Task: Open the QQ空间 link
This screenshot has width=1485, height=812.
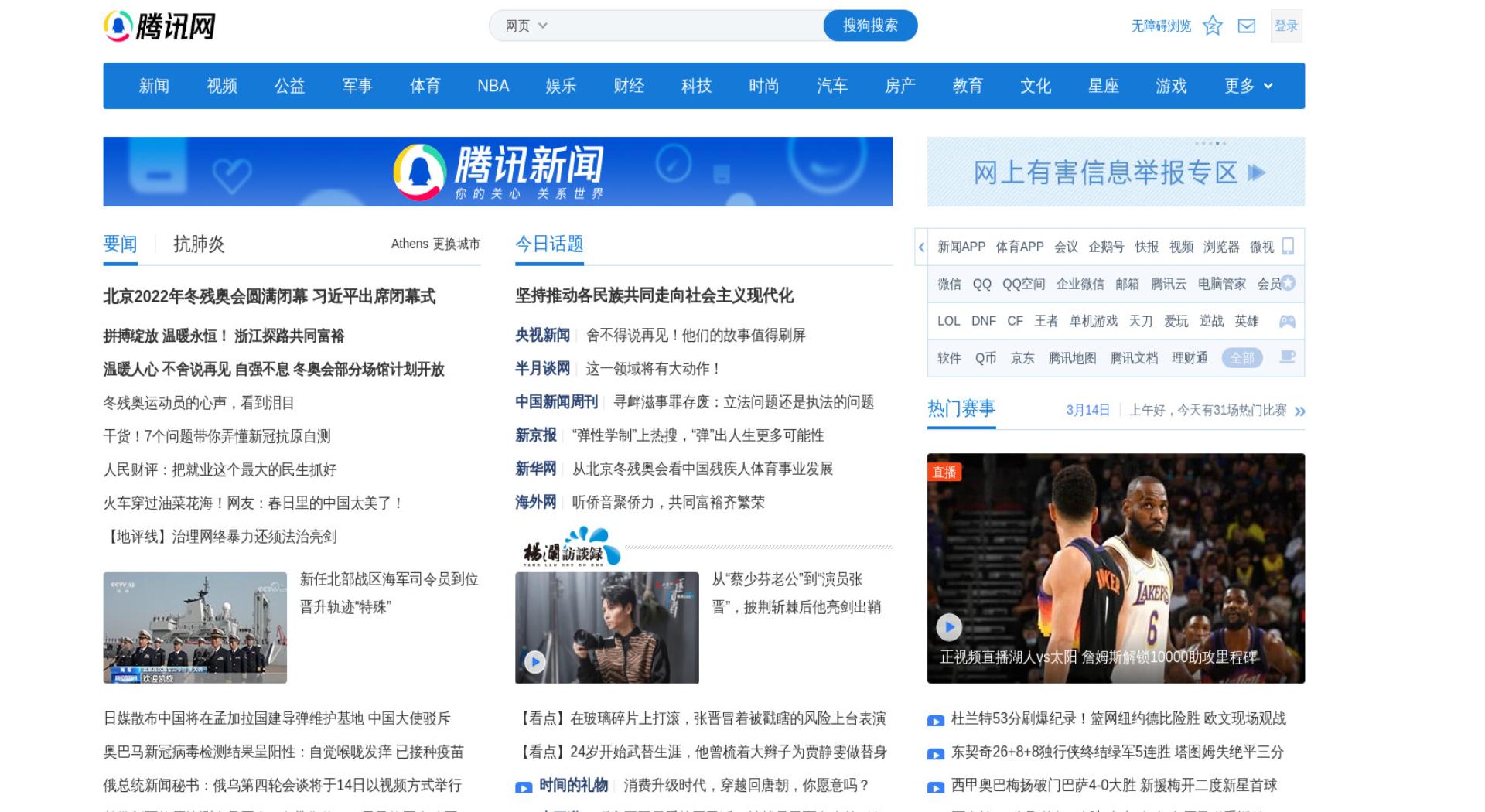Action: (1023, 284)
